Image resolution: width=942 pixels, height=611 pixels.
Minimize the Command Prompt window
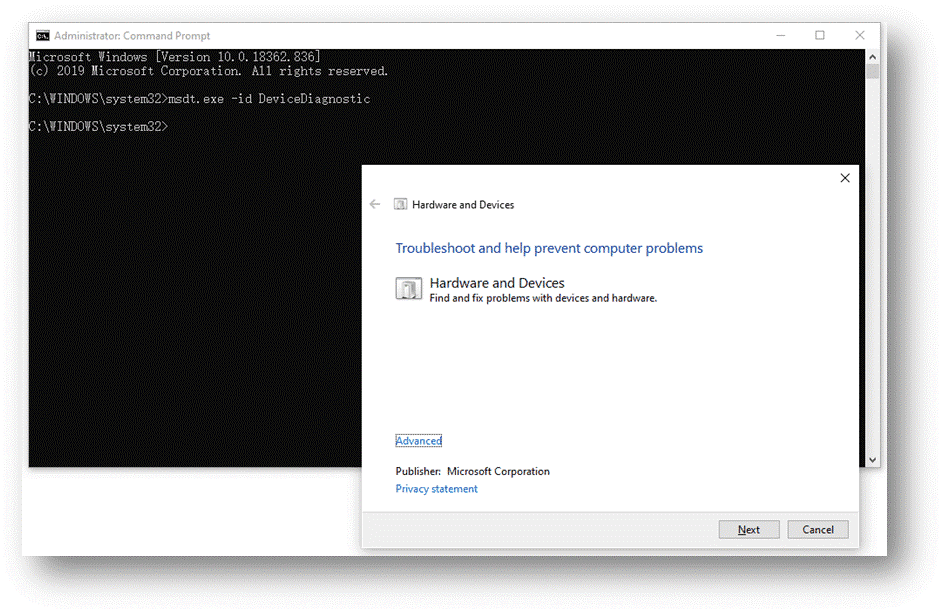click(780, 35)
